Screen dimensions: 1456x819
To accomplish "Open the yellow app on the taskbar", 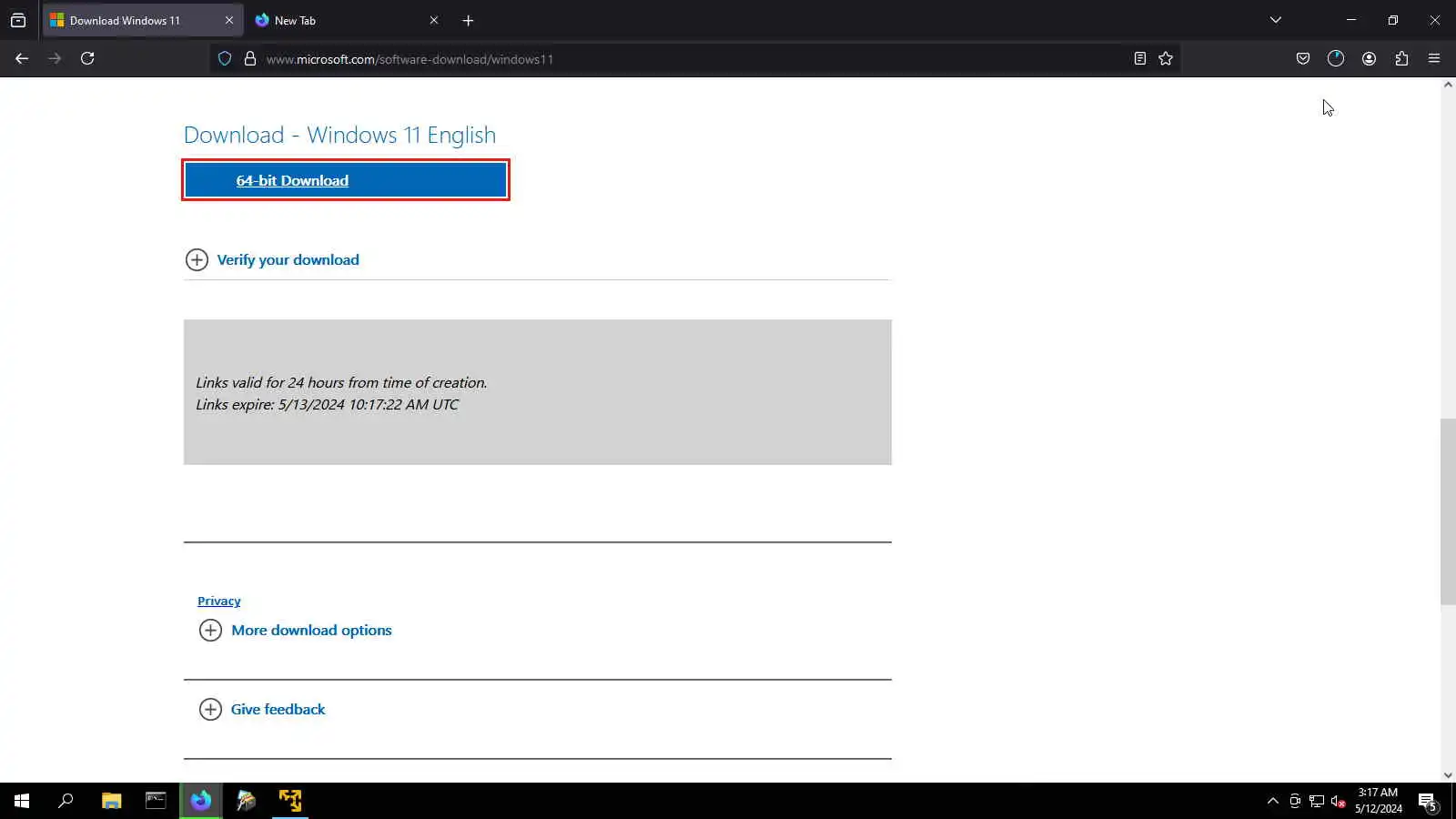I will [290, 801].
